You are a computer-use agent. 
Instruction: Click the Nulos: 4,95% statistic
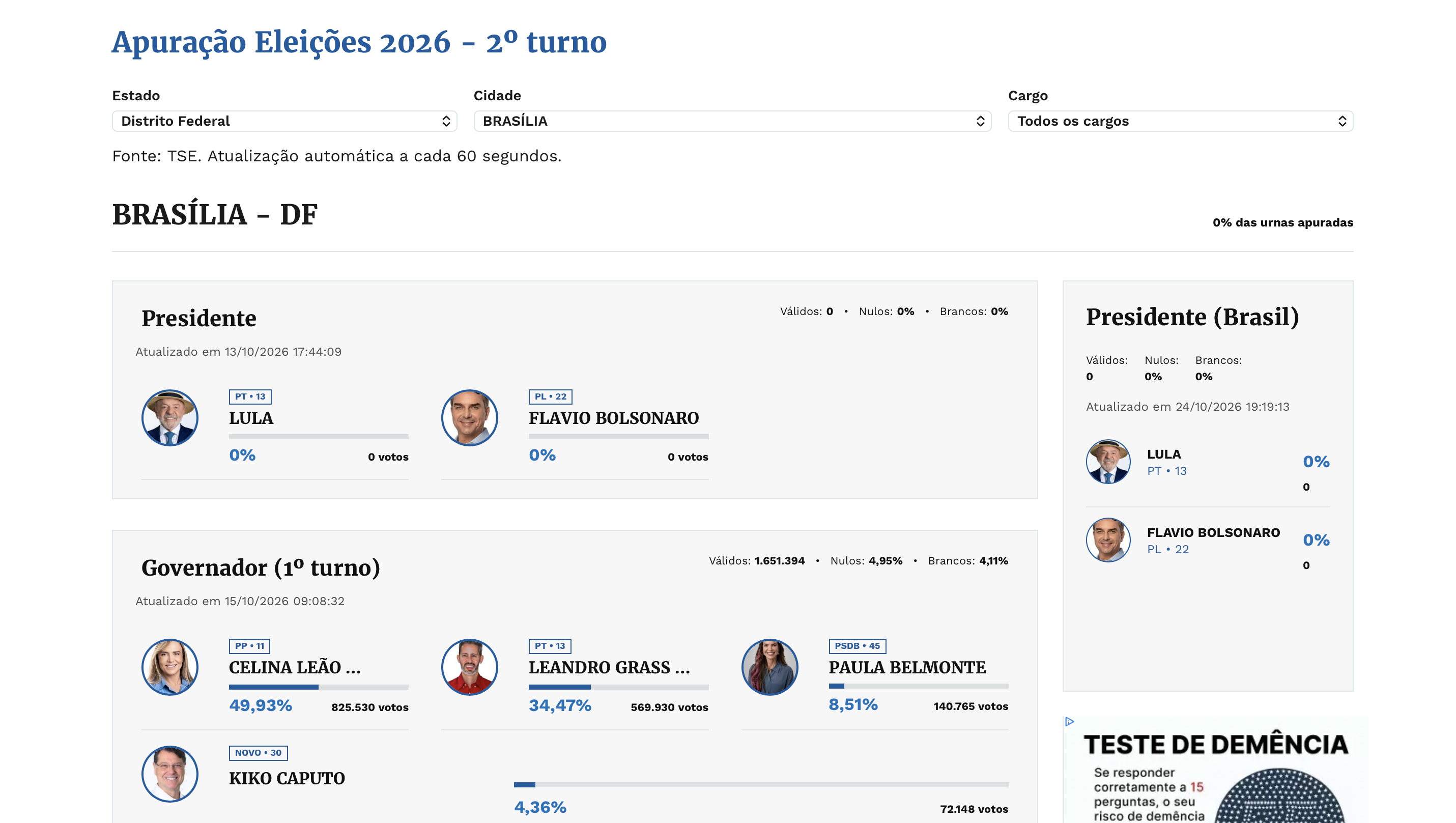[866, 561]
